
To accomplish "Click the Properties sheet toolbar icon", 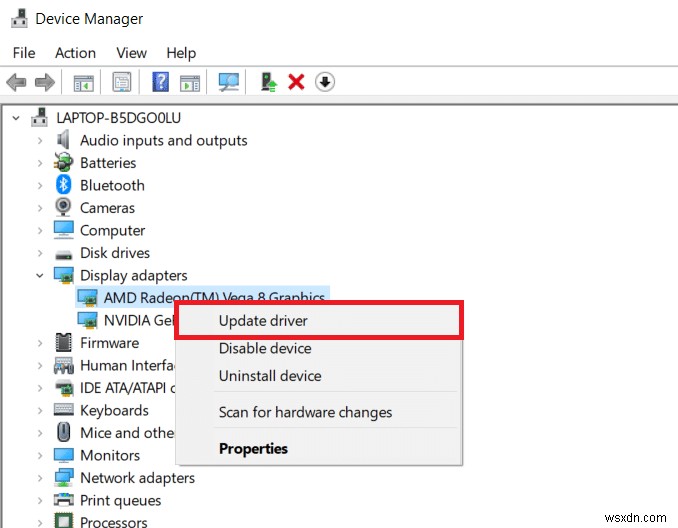I will click(122, 82).
